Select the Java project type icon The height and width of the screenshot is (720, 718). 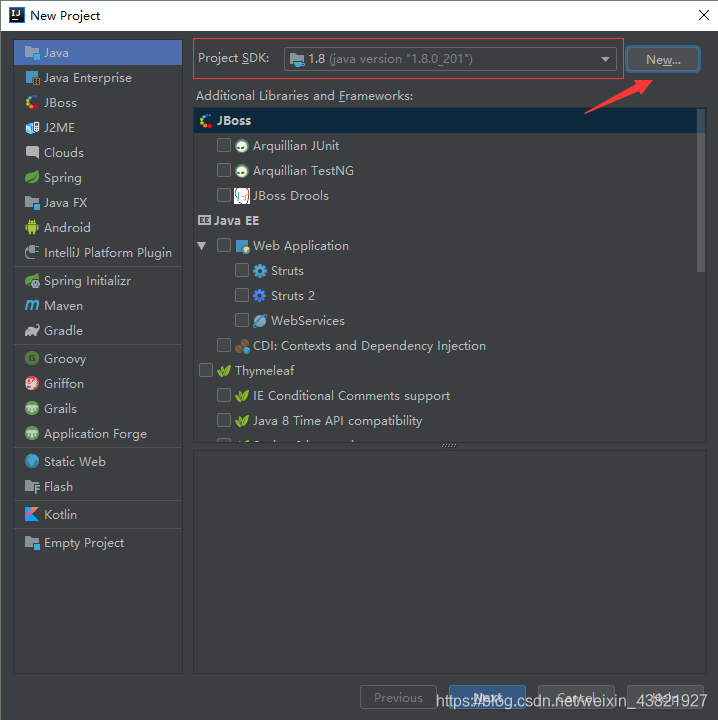click(x=32, y=53)
